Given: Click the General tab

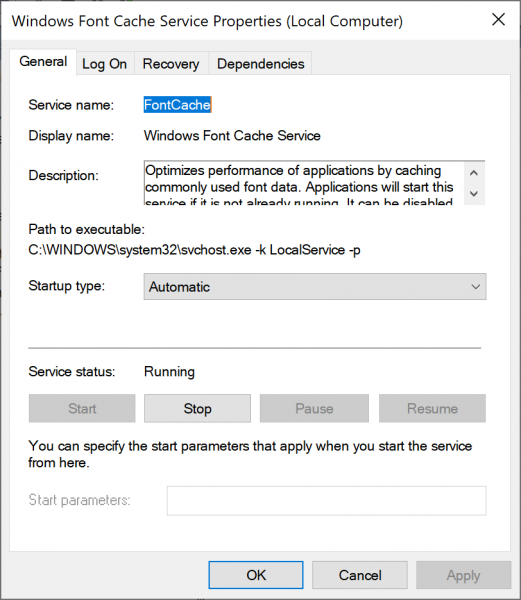Looking at the screenshot, I should pyautogui.click(x=43, y=62).
